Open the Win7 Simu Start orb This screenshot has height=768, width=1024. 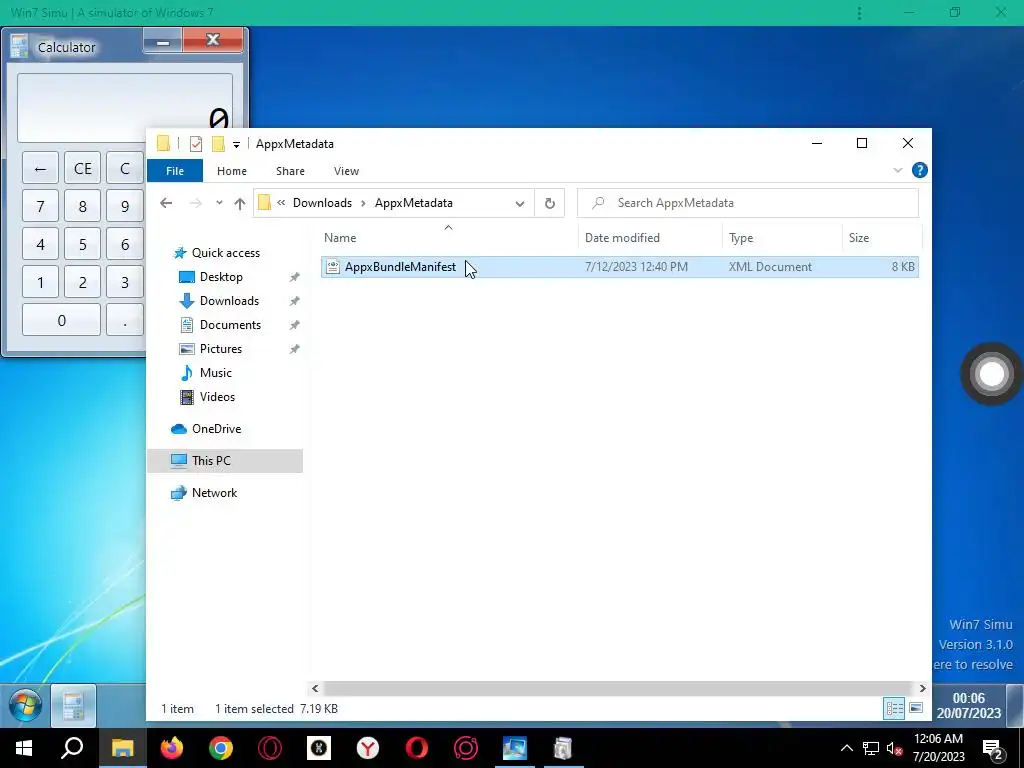(25, 706)
